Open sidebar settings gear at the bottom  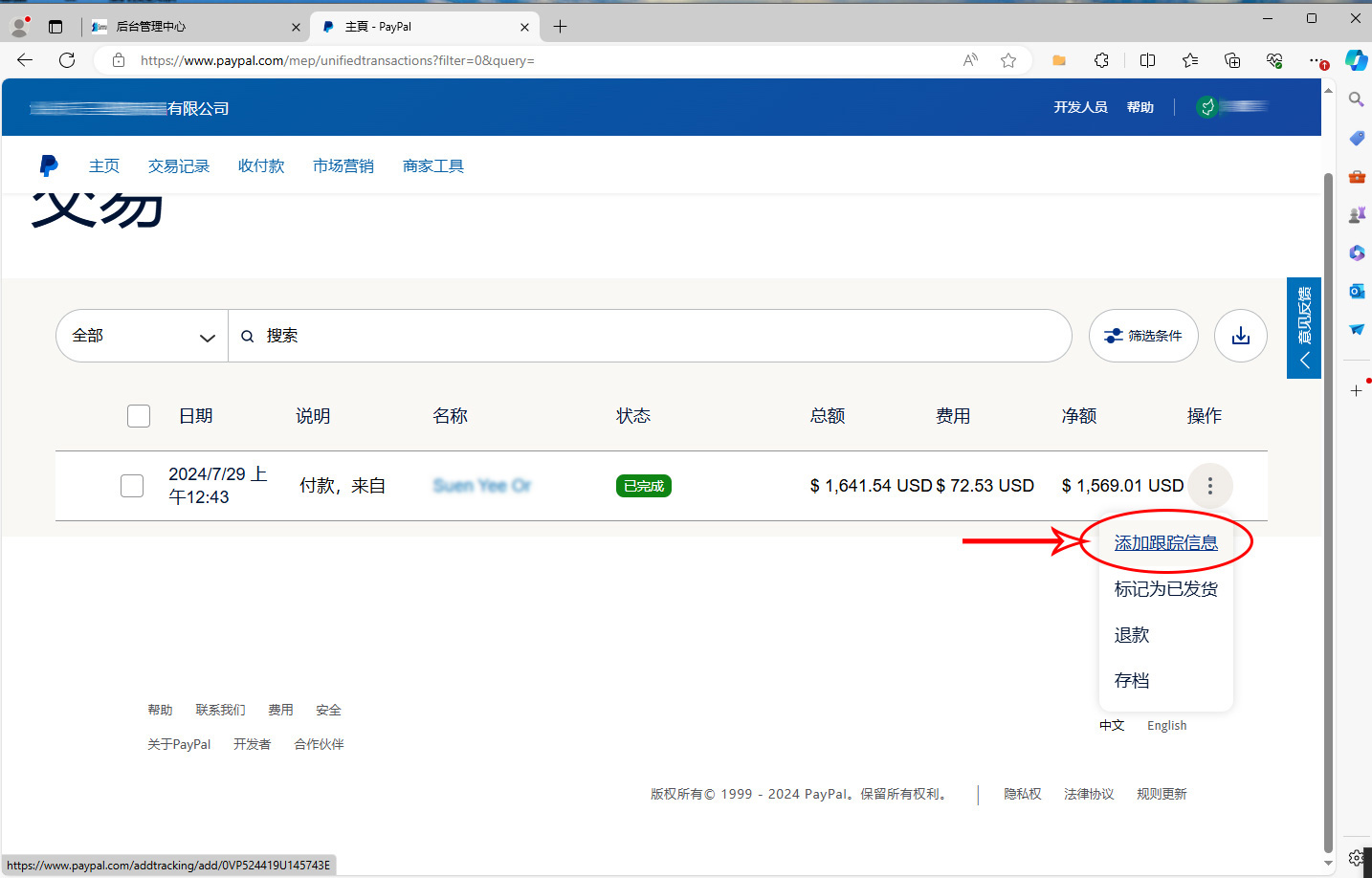coord(1356,857)
